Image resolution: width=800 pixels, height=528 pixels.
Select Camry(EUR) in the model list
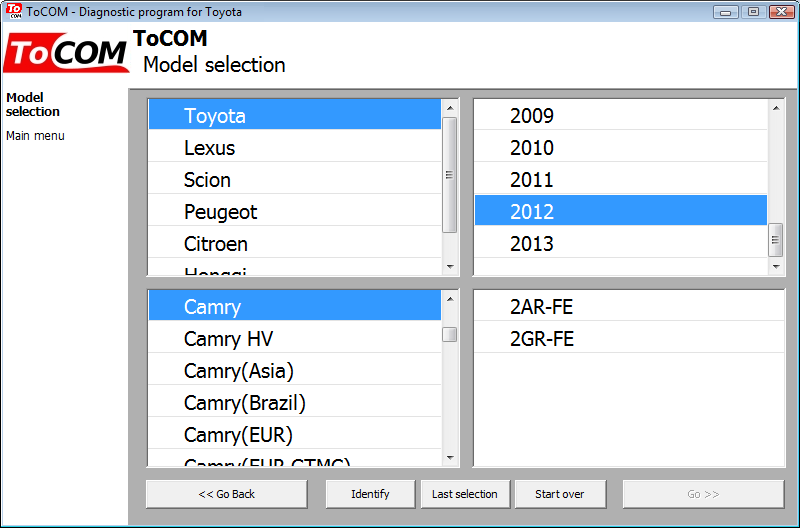[x=295, y=435]
